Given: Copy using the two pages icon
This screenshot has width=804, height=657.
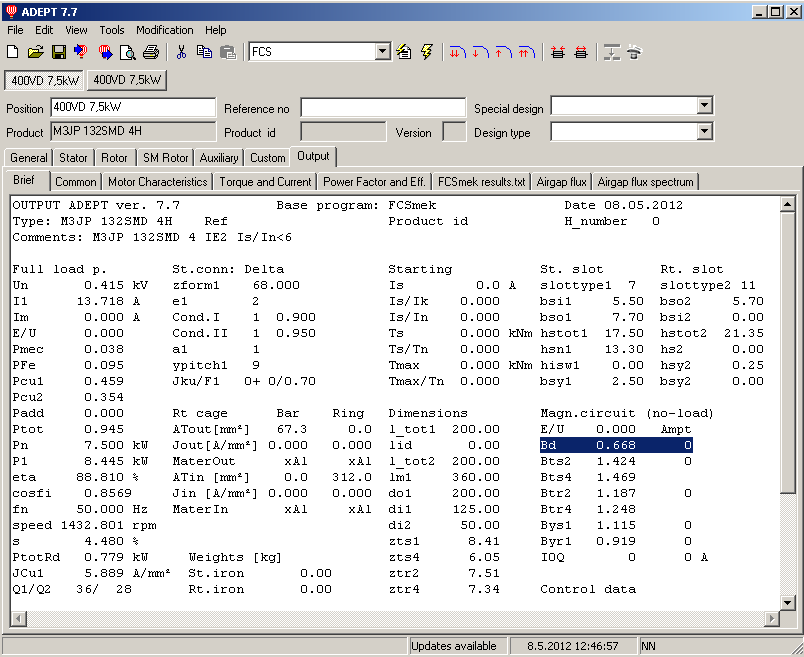Looking at the screenshot, I should 204,52.
